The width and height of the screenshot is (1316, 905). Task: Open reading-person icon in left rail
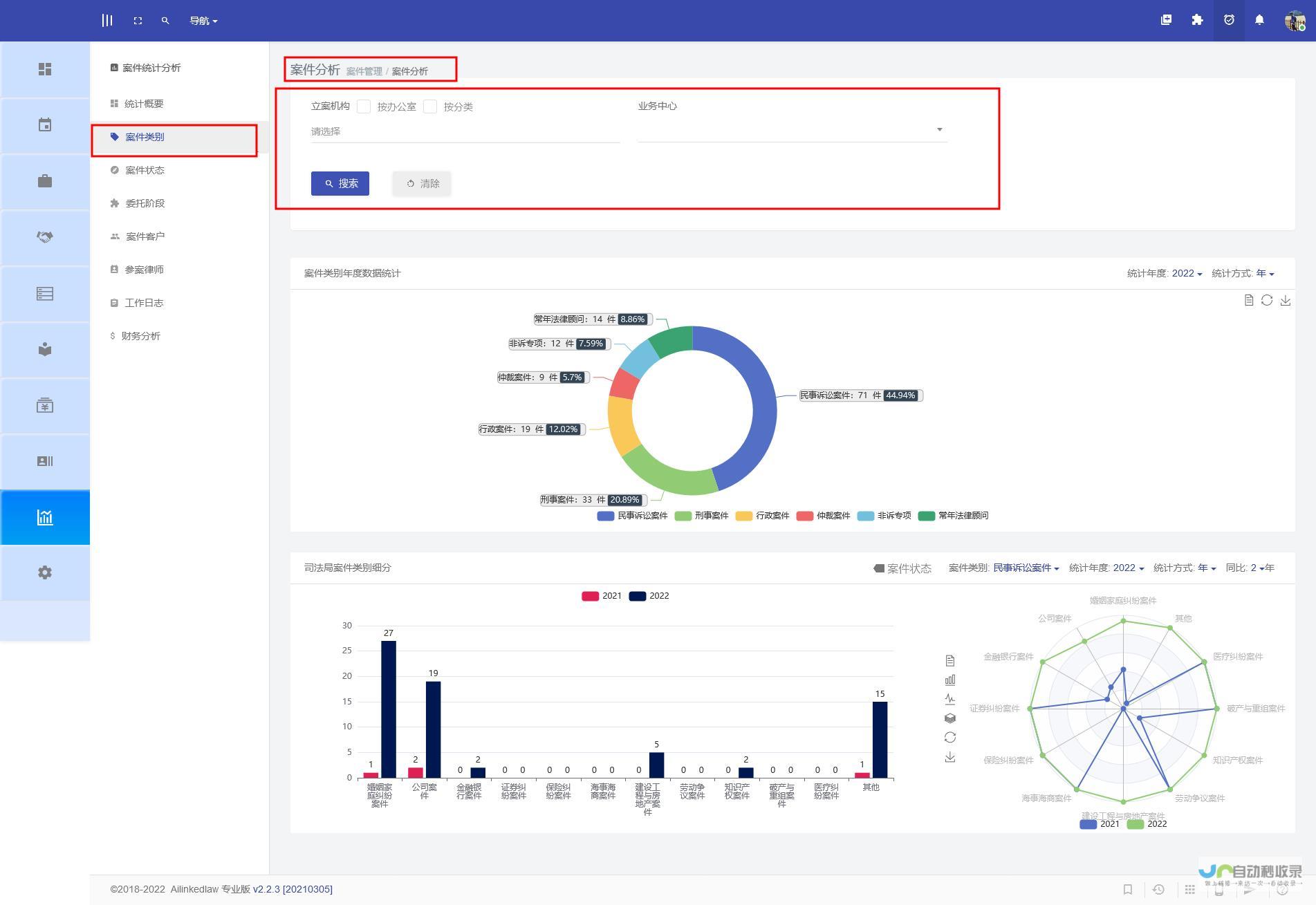click(45, 349)
